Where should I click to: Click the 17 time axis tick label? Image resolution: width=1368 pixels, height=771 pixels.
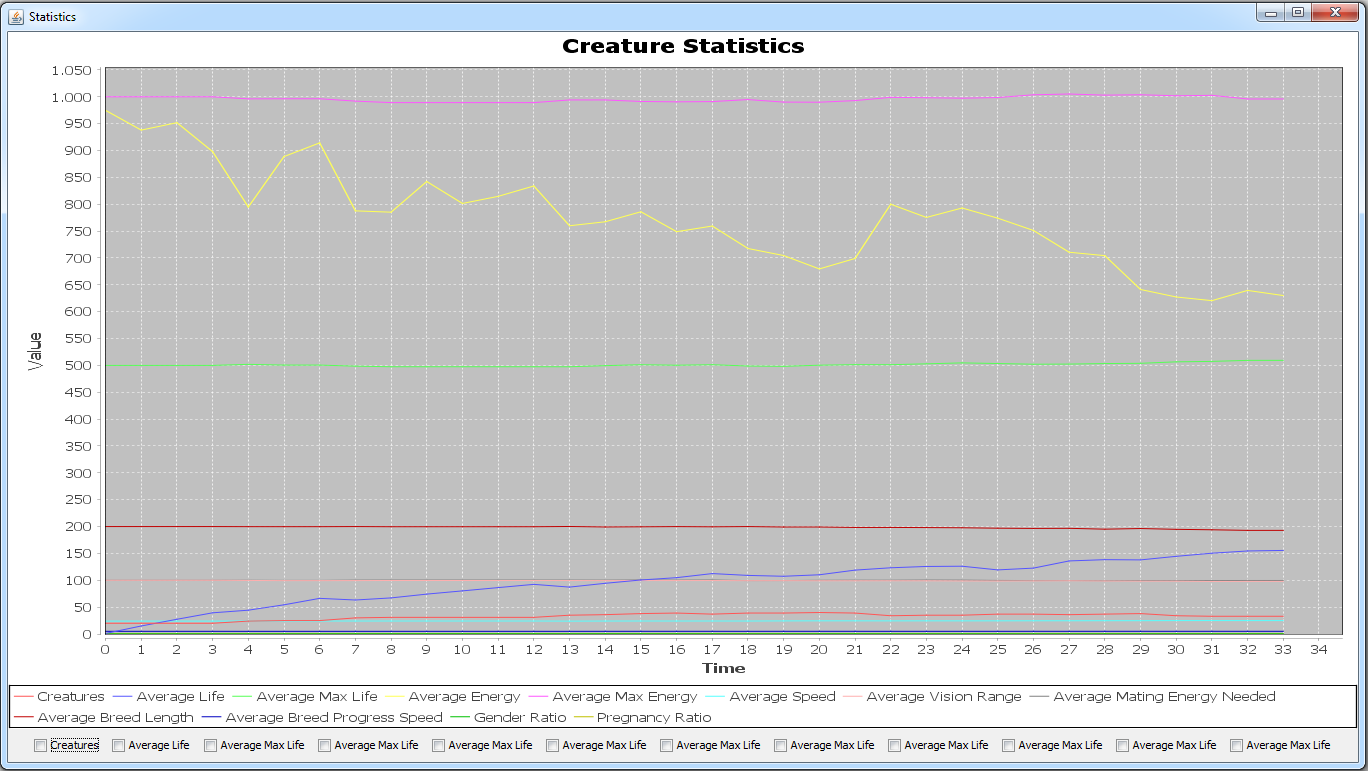(x=712, y=649)
